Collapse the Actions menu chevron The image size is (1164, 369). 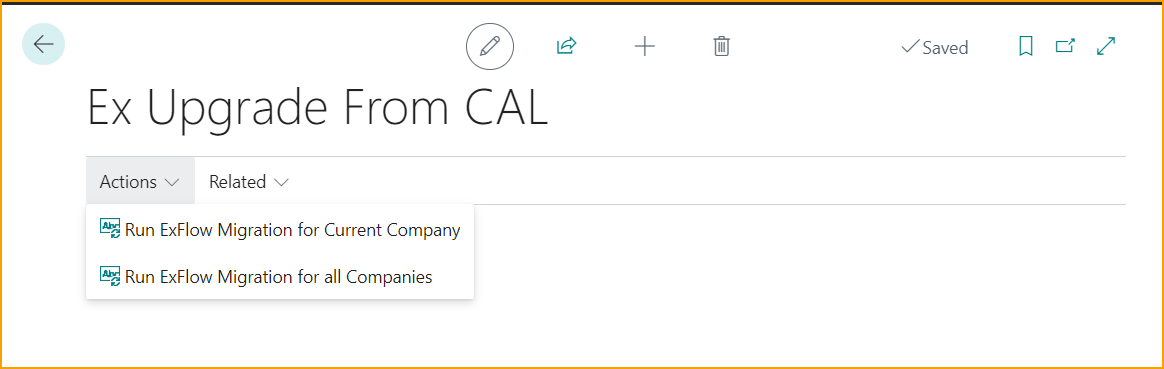tap(172, 182)
